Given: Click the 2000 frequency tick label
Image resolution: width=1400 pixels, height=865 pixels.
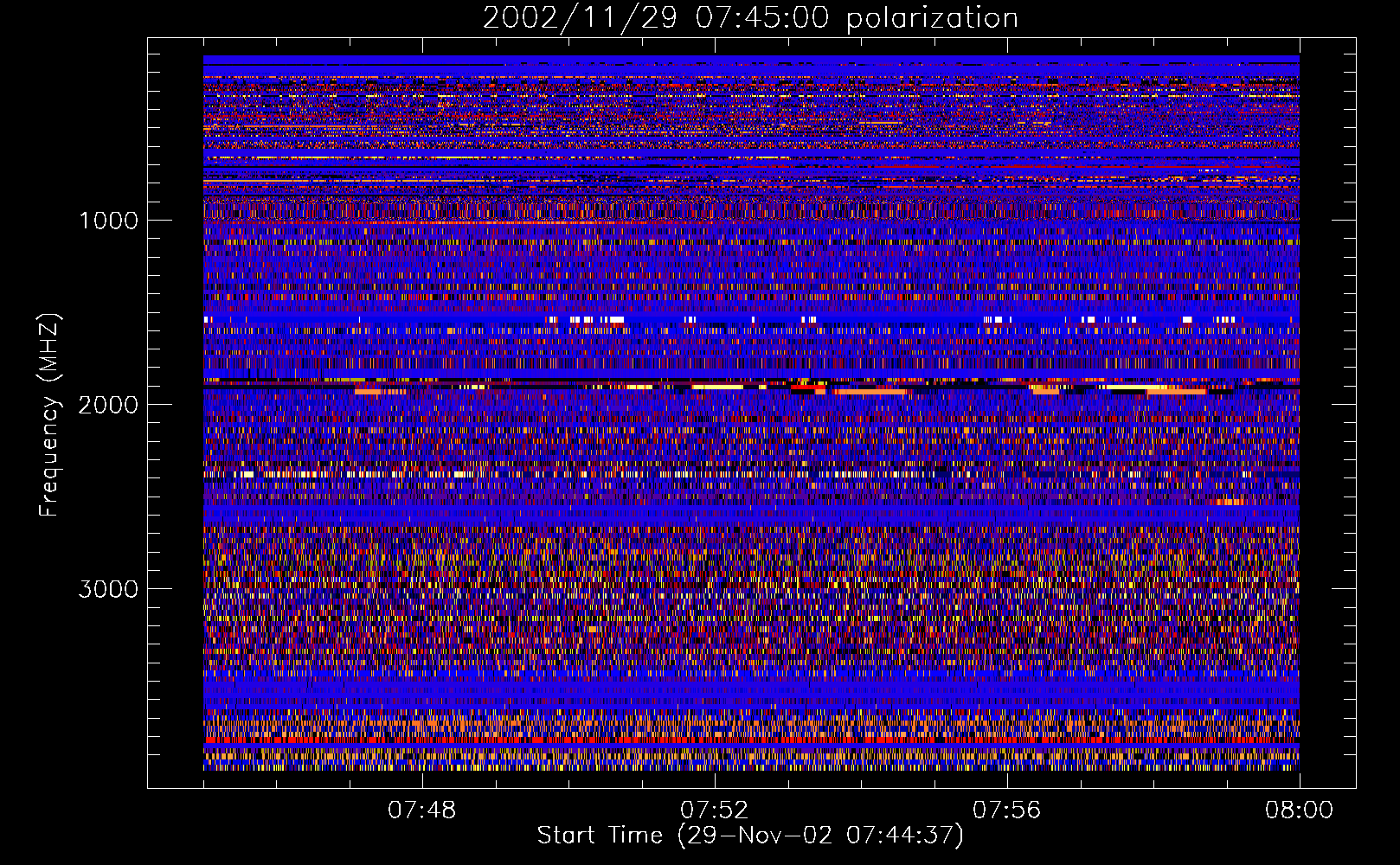Looking at the screenshot, I should [x=108, y=405].
